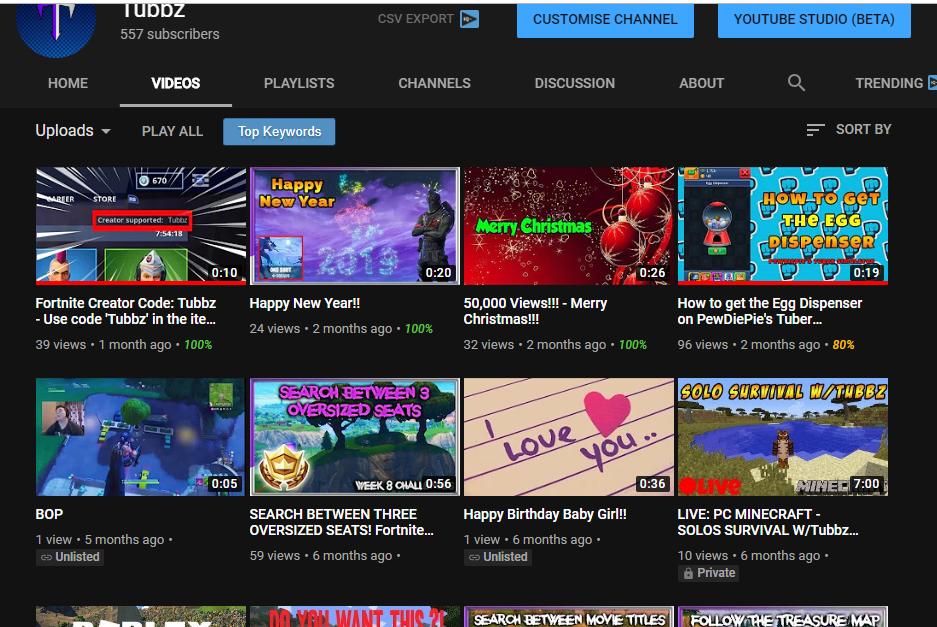Open Happy New Year video thumbnail
This screenshot has height=627, width=937.
[354, 225]
